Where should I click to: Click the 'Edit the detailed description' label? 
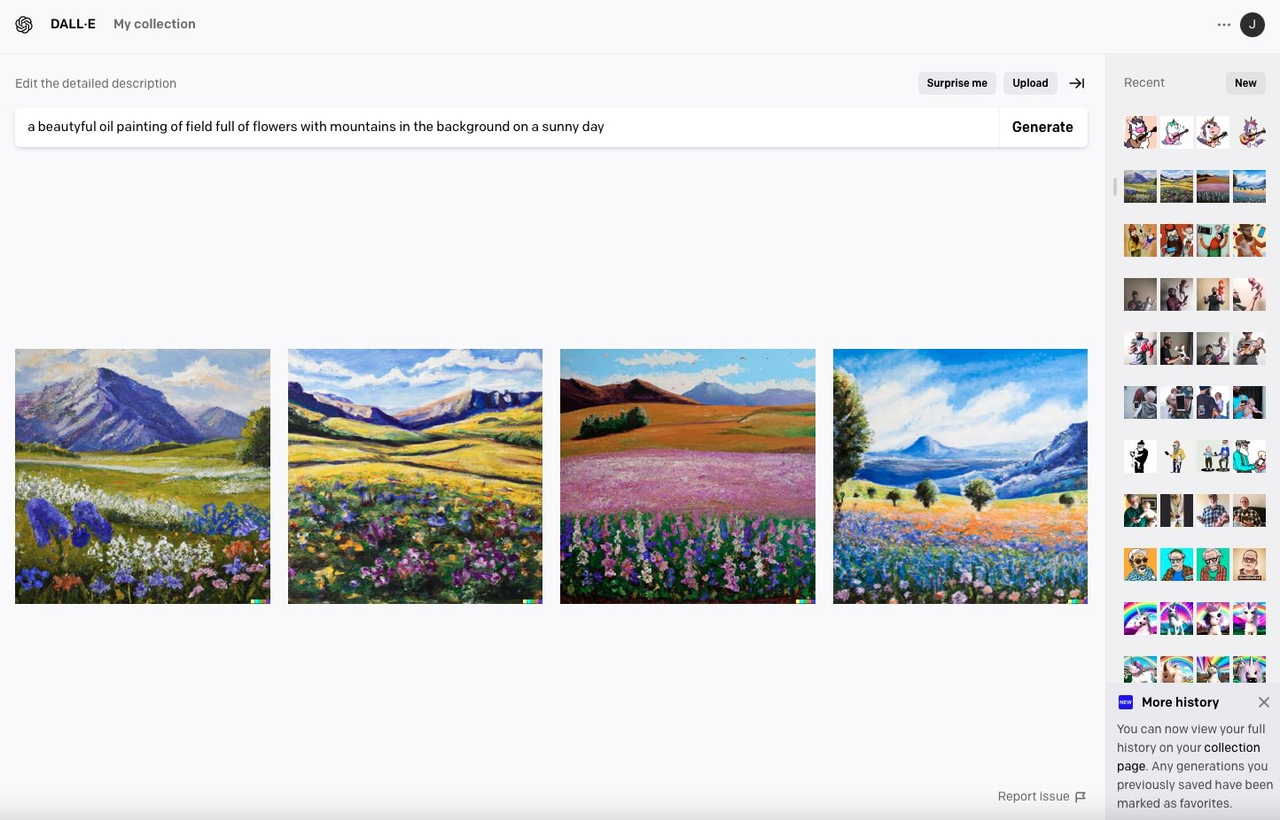click(96, 84)
